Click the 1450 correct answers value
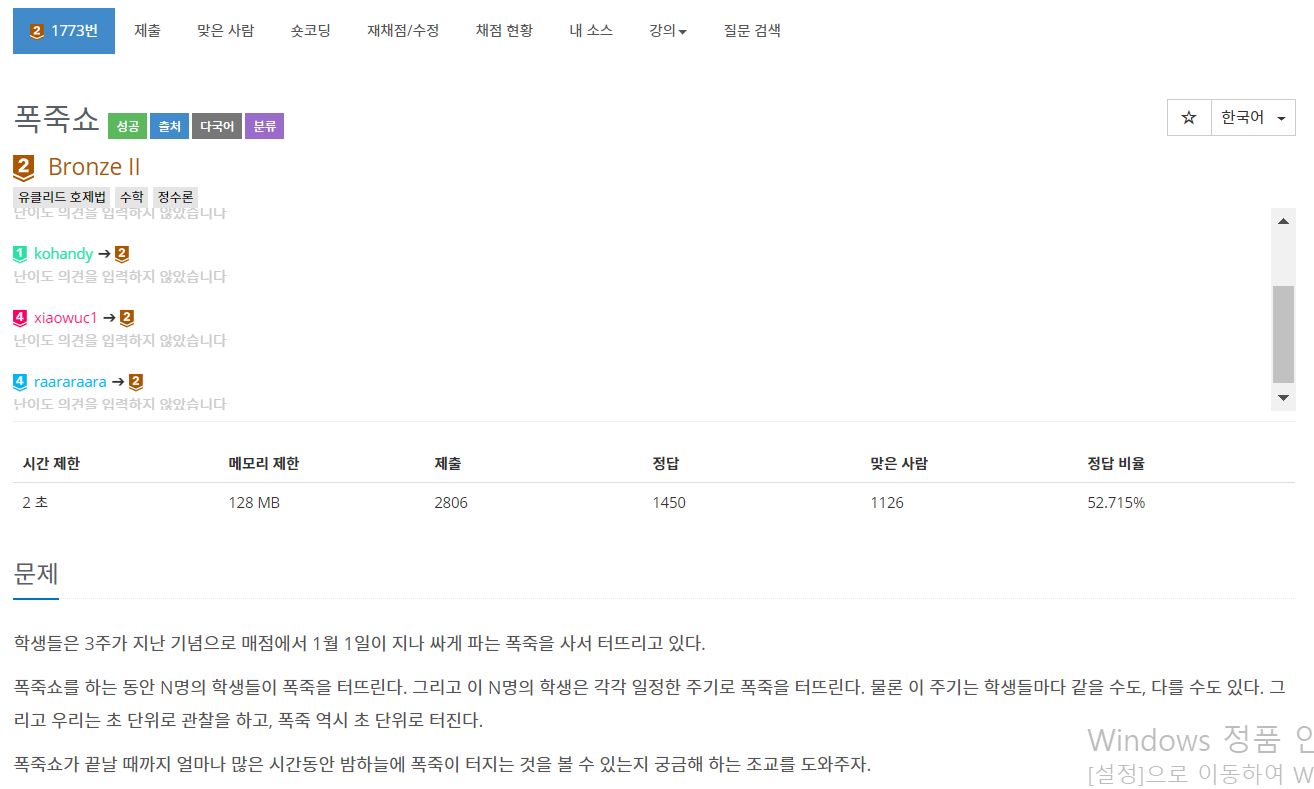 [669, 503]
